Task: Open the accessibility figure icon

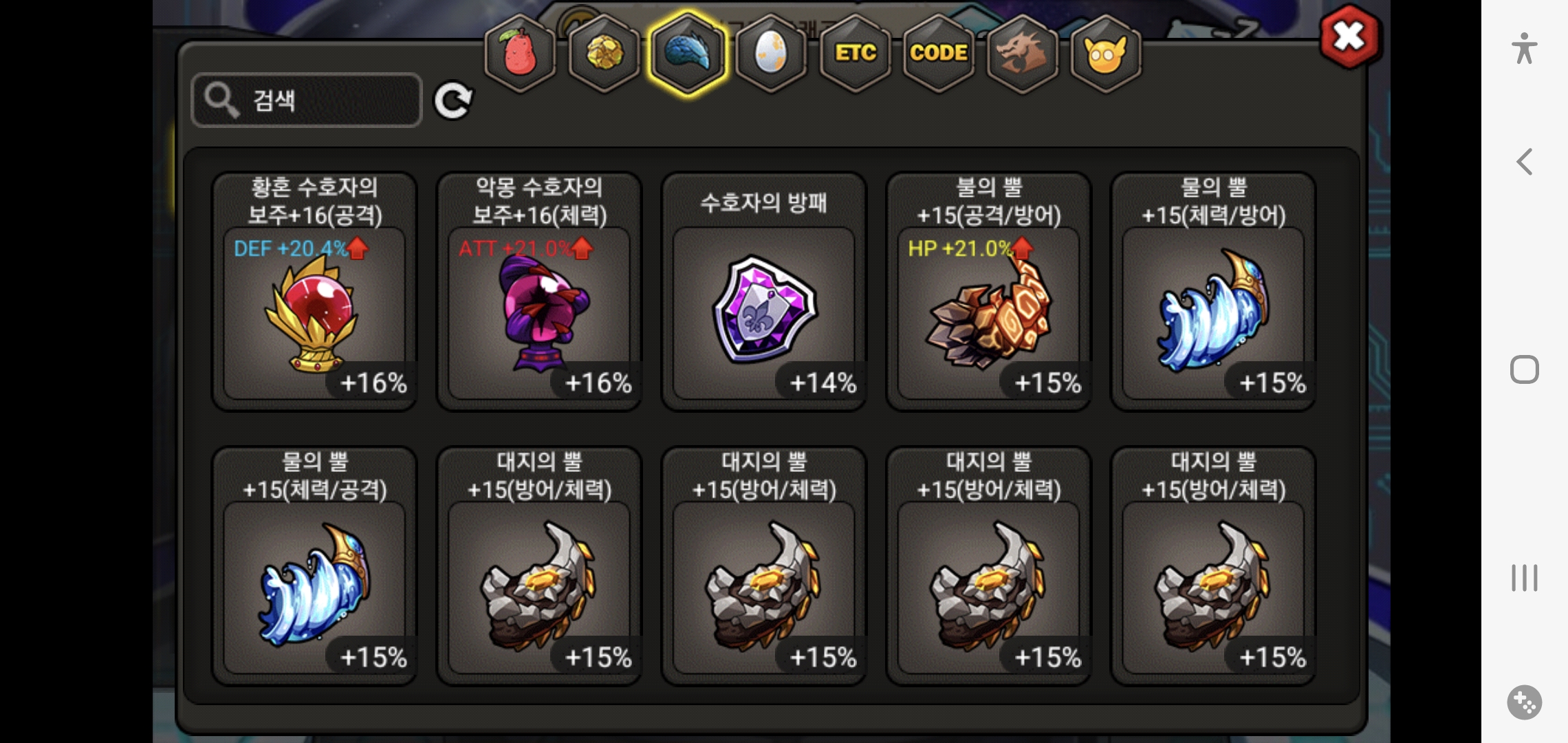Action: click(1524, 48)
